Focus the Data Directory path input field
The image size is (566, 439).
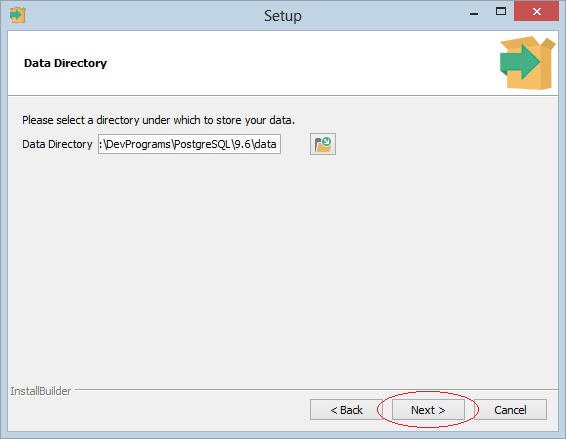tap(189, 144)
